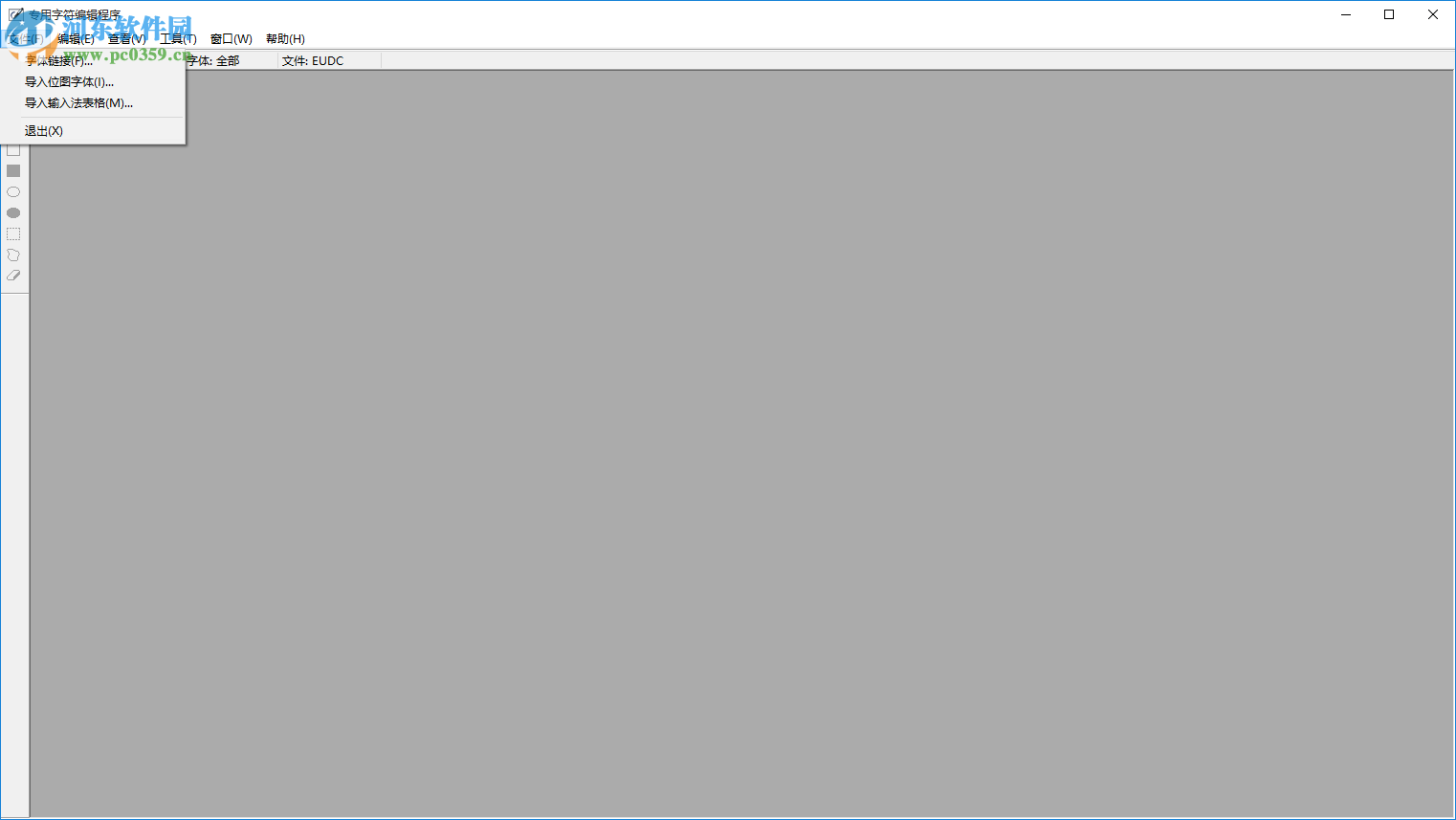Open the 查看(V) menu

[x=127, y=39]
